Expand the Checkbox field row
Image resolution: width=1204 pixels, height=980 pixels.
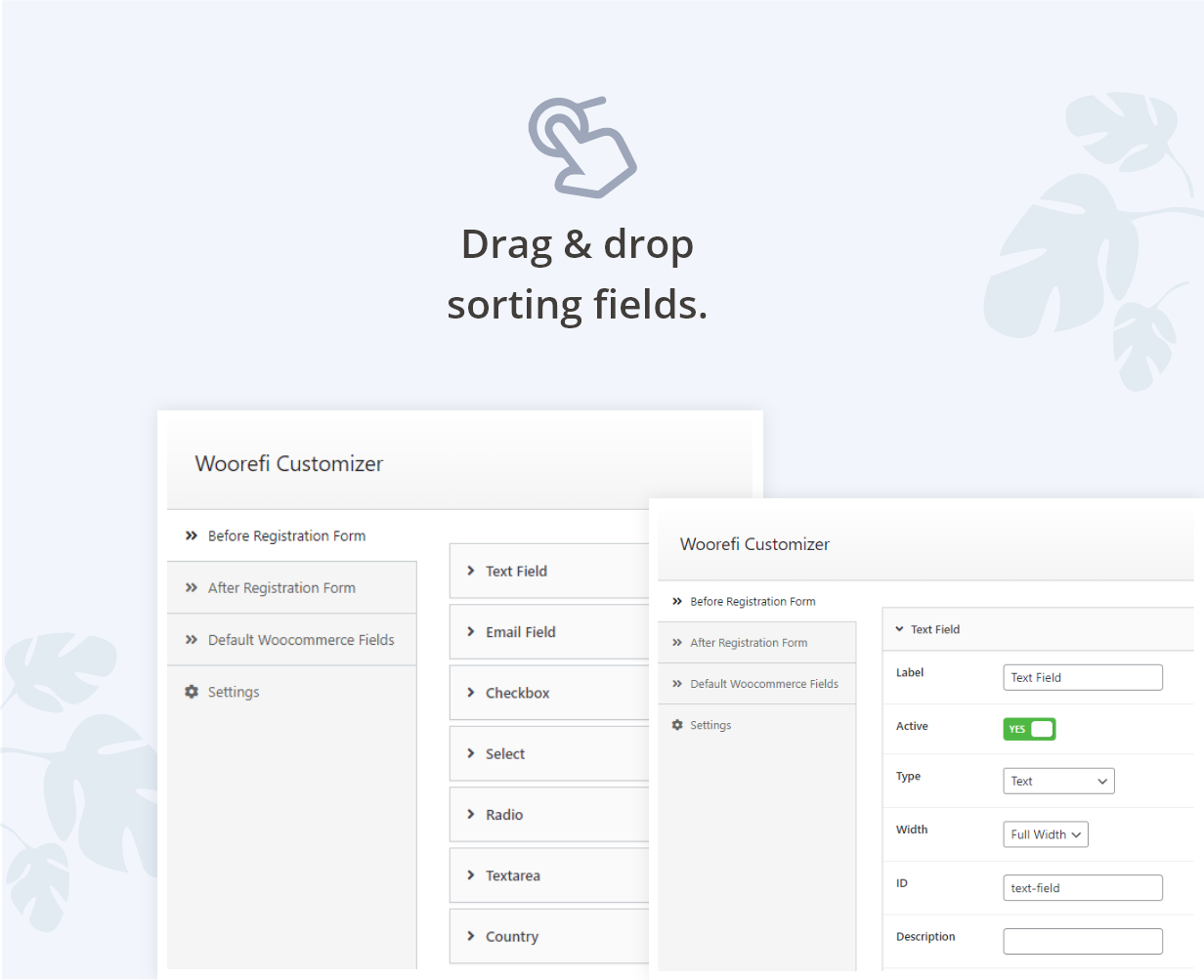tap(549, 693)
